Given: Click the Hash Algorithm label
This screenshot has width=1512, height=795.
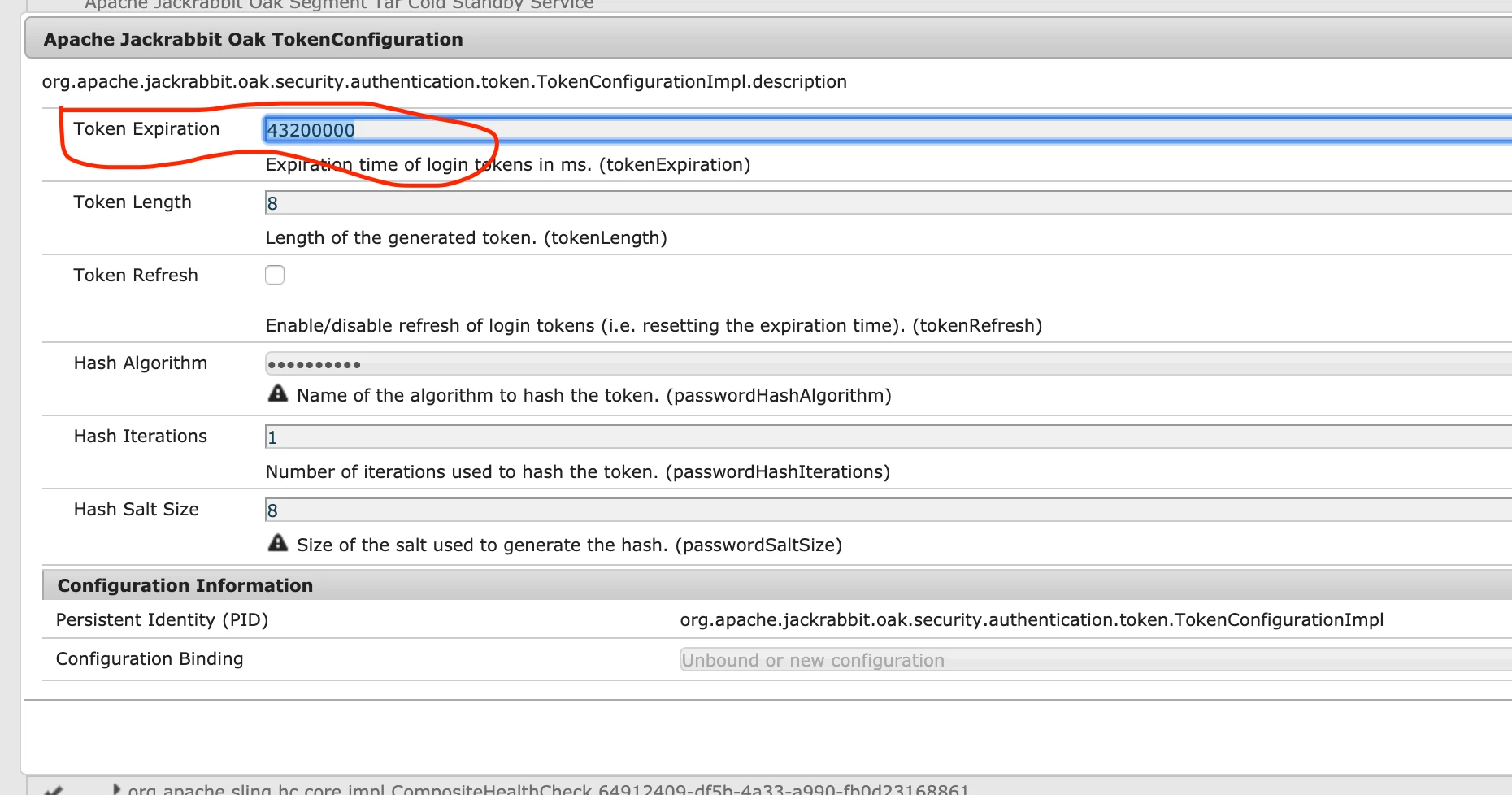Looking at the screenshot, I should (141, 363).
